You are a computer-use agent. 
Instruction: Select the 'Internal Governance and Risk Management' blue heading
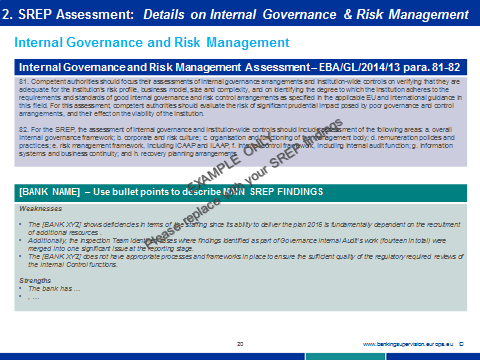click(152, 42)
